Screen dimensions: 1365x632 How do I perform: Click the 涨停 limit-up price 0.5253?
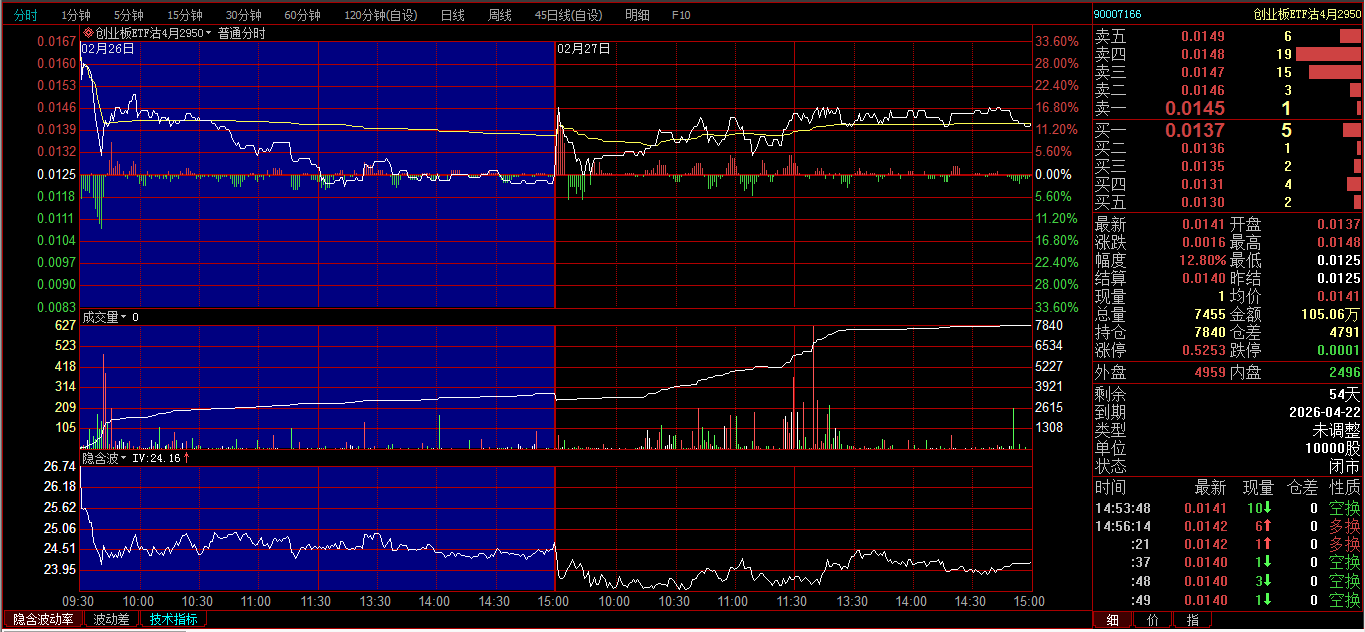pos(1203,350)
